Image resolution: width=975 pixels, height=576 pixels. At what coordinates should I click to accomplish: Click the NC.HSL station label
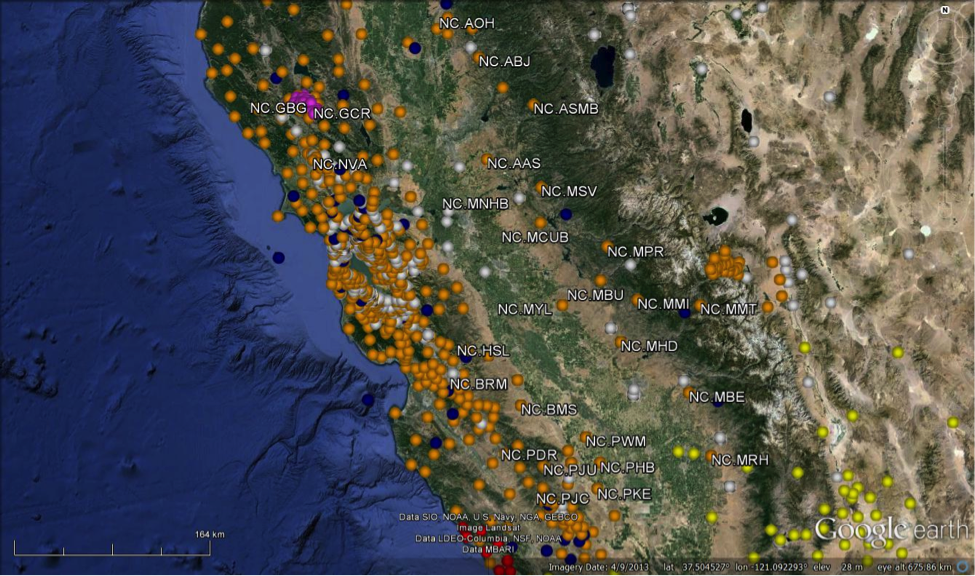tap(484, 351)
